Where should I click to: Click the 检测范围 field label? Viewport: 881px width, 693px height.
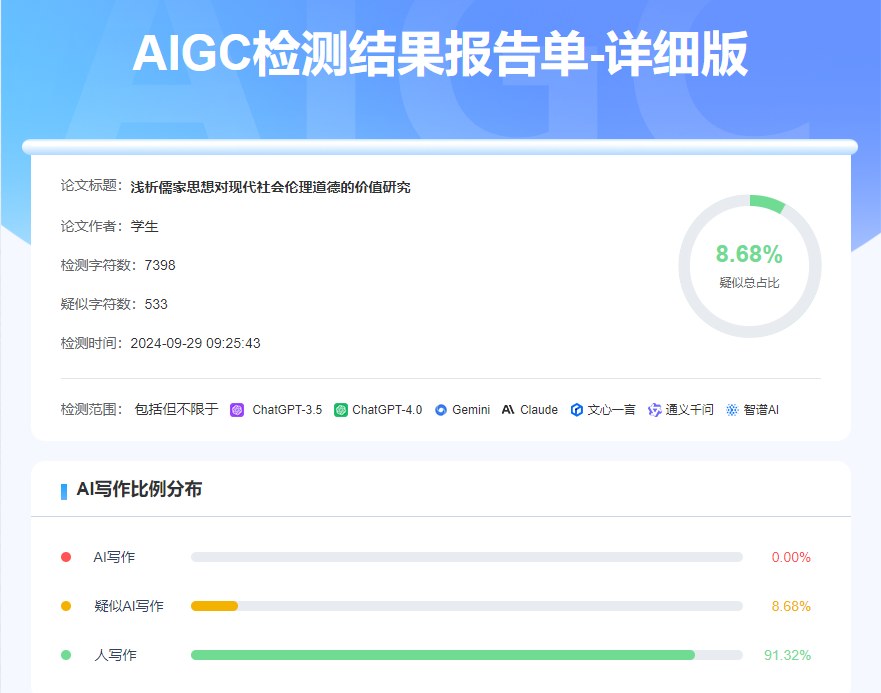pos(91,409)
